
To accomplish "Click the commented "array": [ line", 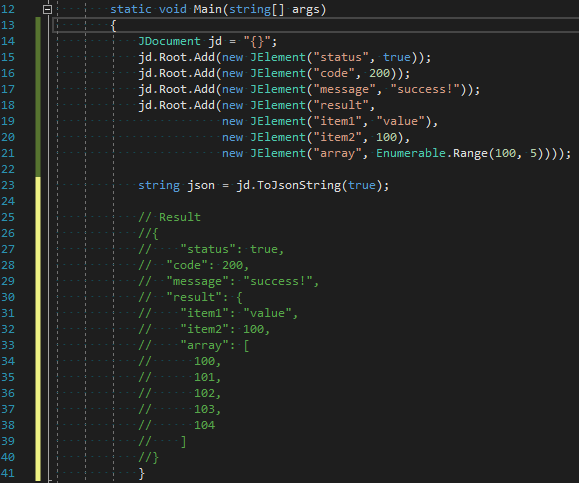I will [x=194, y=345].
